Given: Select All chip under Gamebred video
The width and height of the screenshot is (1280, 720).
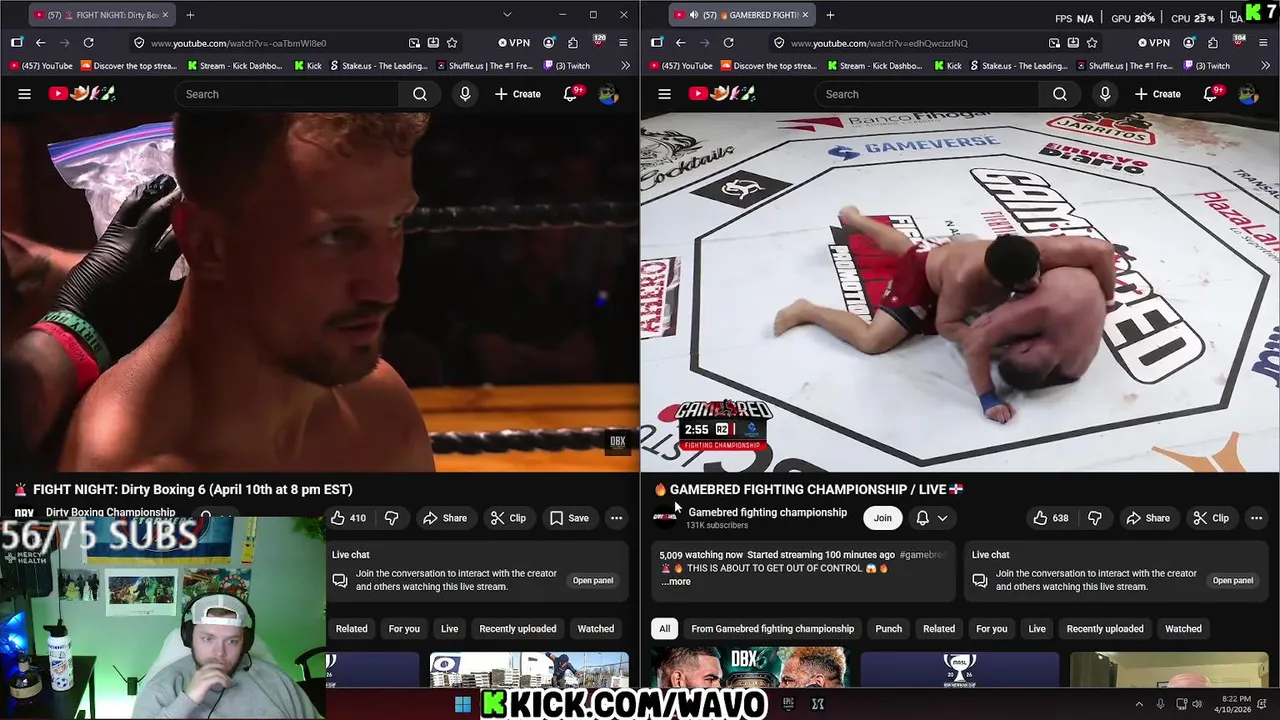Looking at the screenshot, I should click(664, 629).
